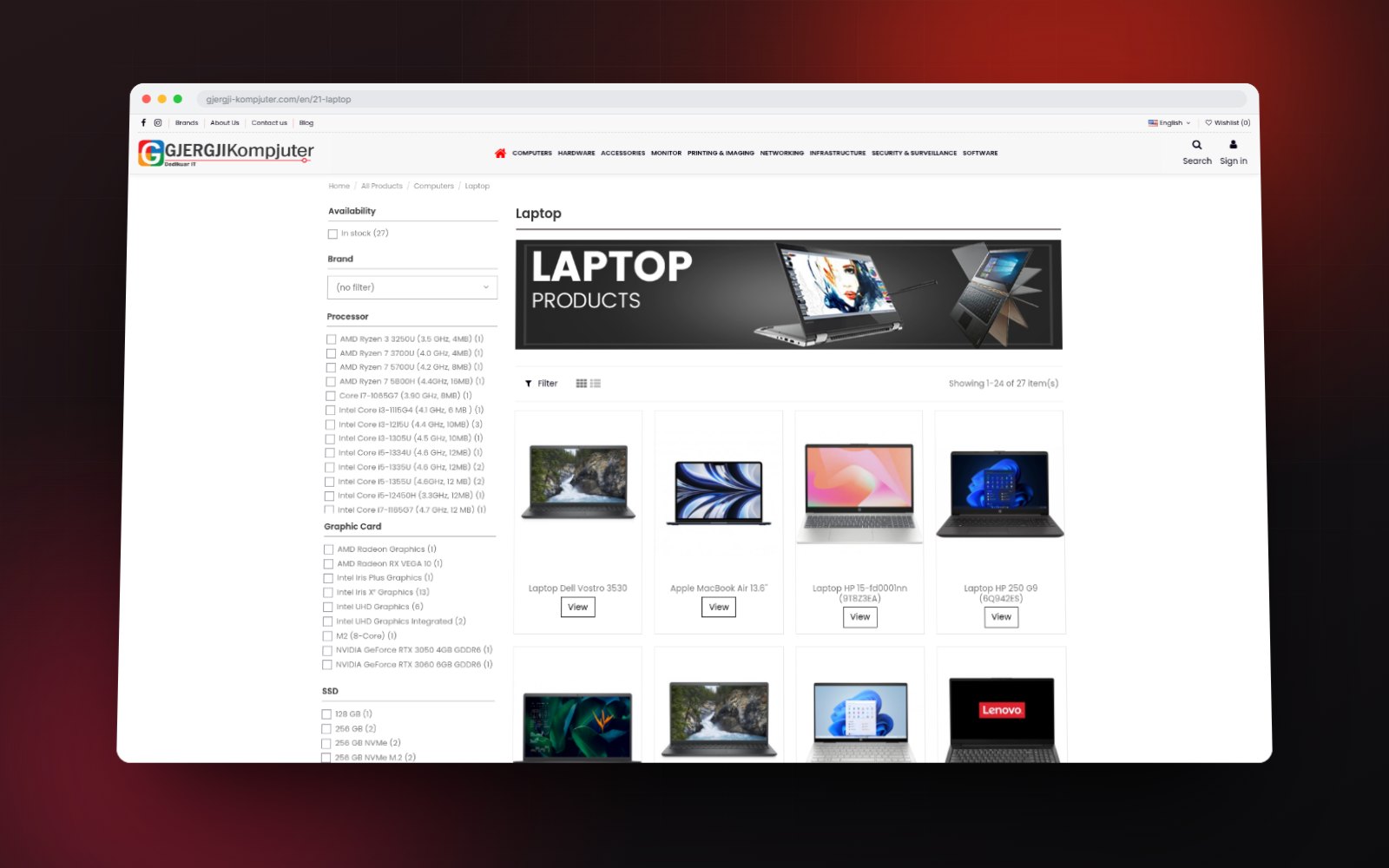Screen dimensions: 1389x868
Task: Click the Filter funnel icon
Action: (528, 383)
